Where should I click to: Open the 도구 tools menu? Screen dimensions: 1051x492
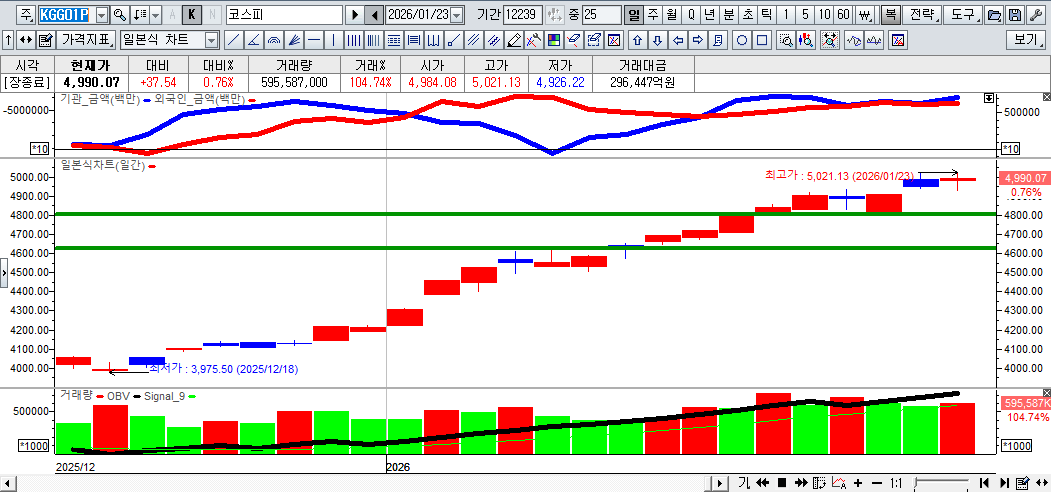pos(962,15)
